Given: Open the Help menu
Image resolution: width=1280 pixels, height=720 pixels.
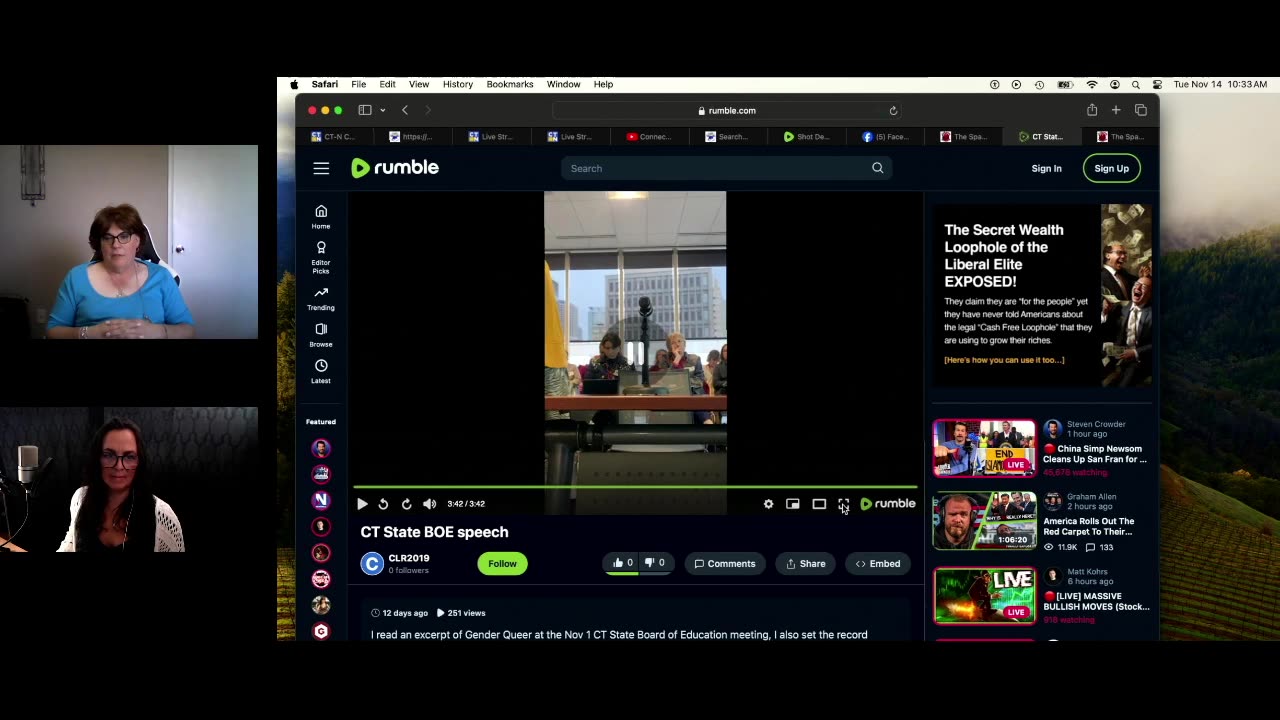Looking at the screenshot, I should coord(603,84).
